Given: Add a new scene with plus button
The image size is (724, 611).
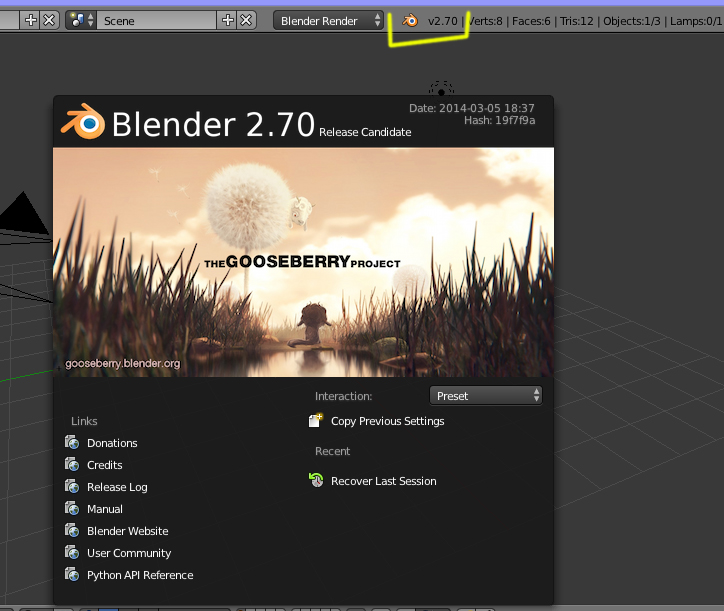Looking at the screenshot, I should point(227,20).
